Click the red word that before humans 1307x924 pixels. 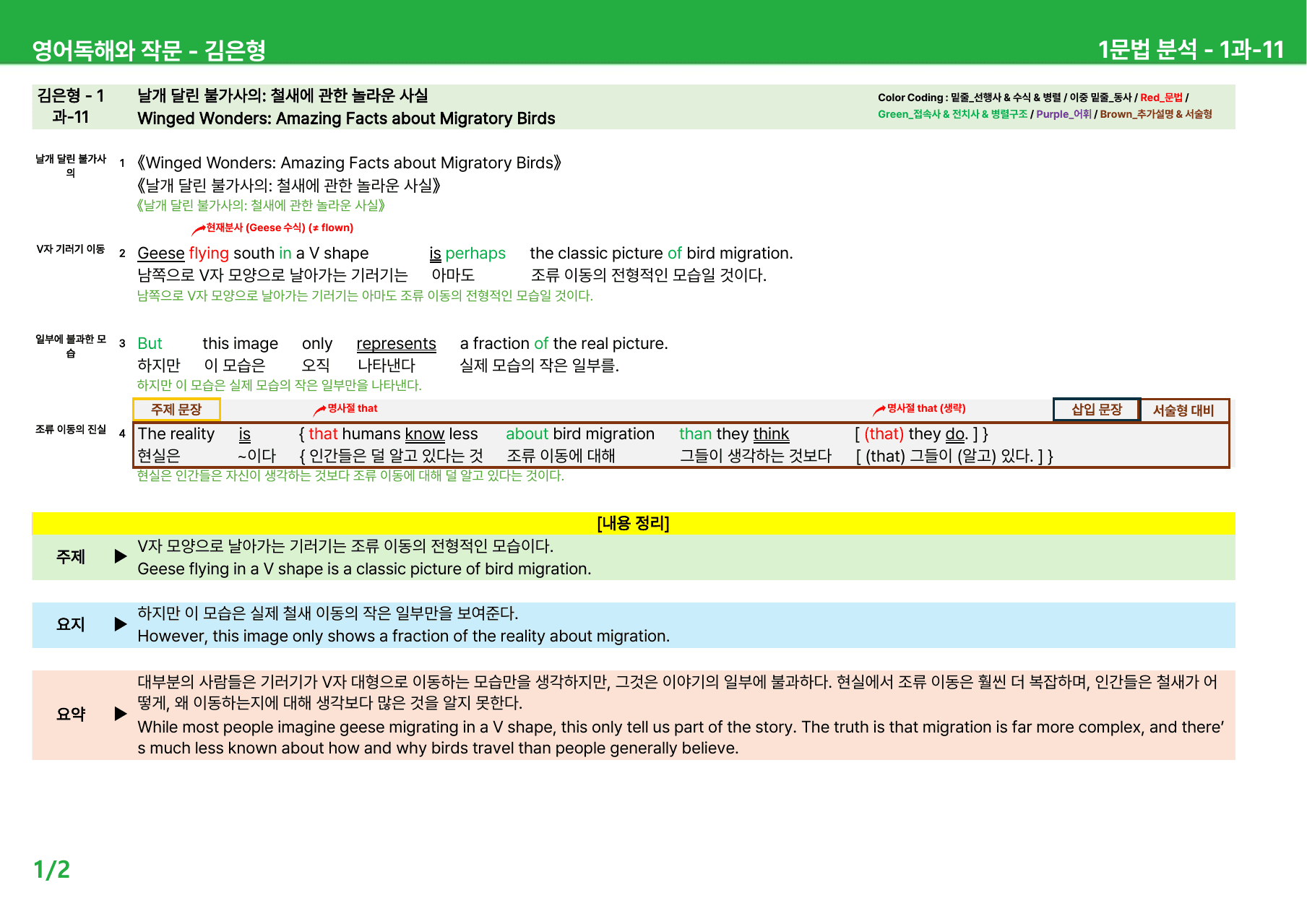coord(323,434)
